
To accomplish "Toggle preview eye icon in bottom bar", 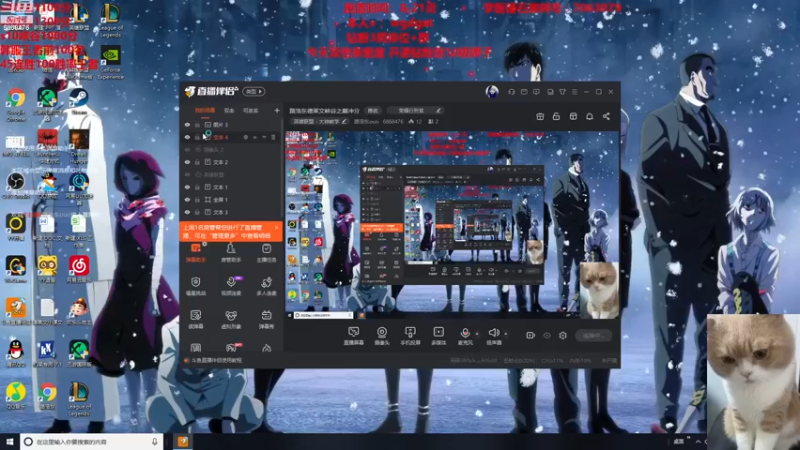I will [547, 335].
